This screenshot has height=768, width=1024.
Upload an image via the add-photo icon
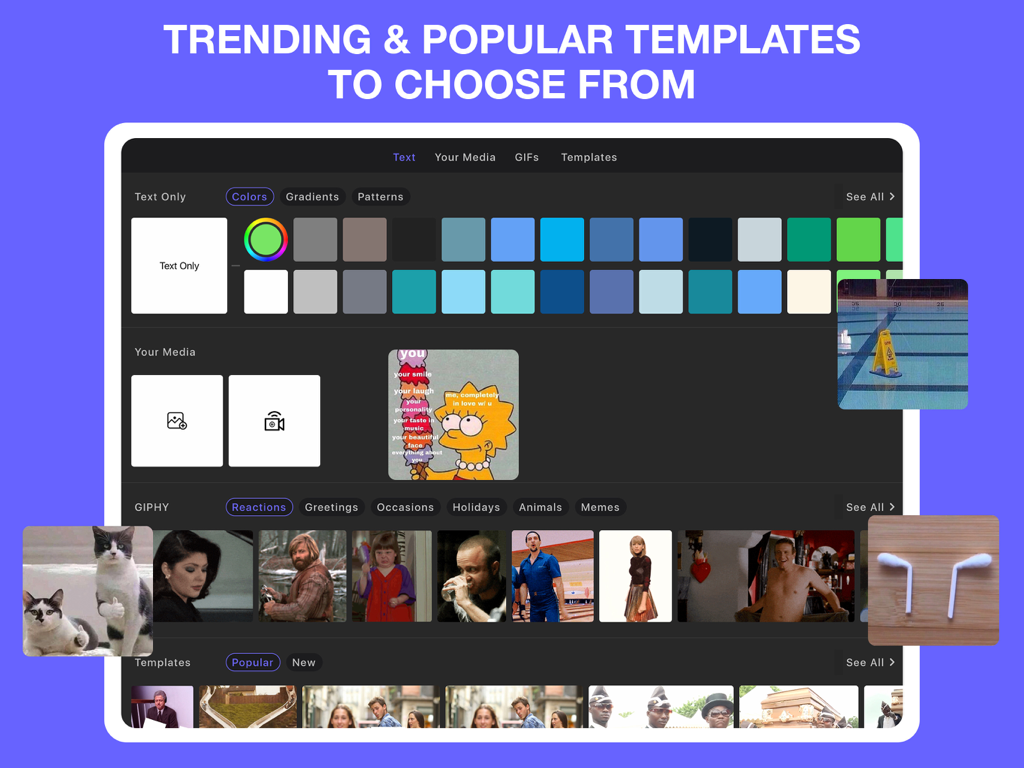(177, 420)
